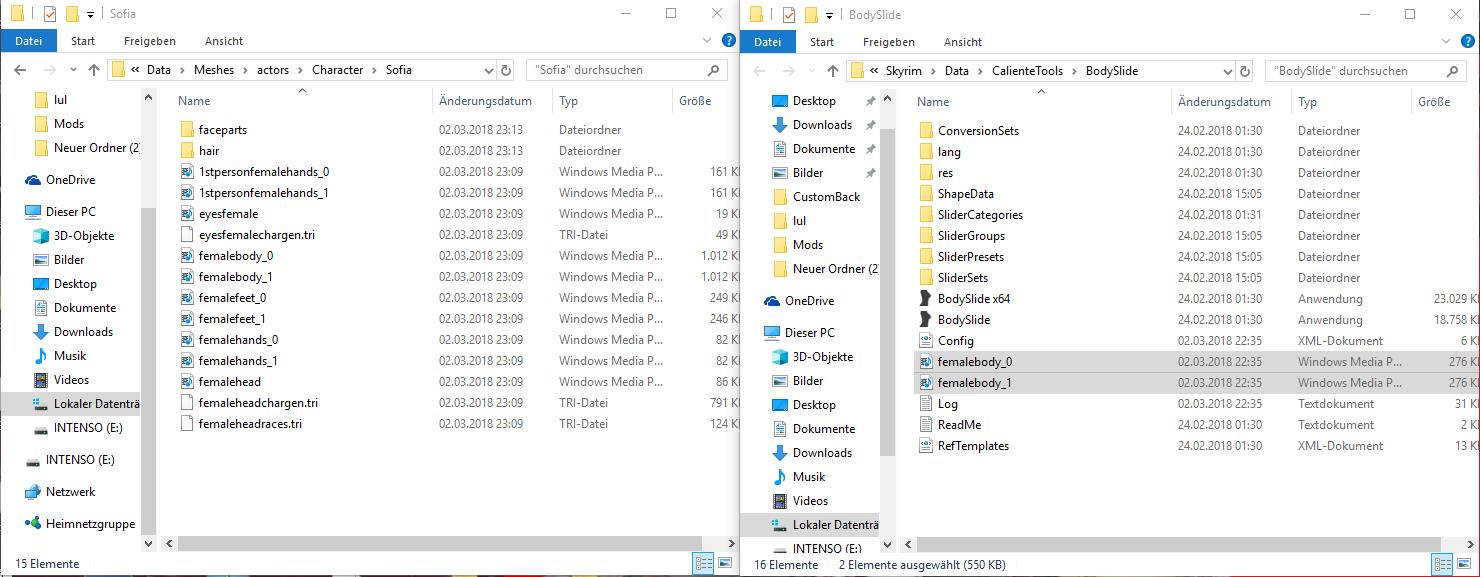Screen dimensions: 1480x577
Task: Click the search field in Sofia window
Action: 625,70
